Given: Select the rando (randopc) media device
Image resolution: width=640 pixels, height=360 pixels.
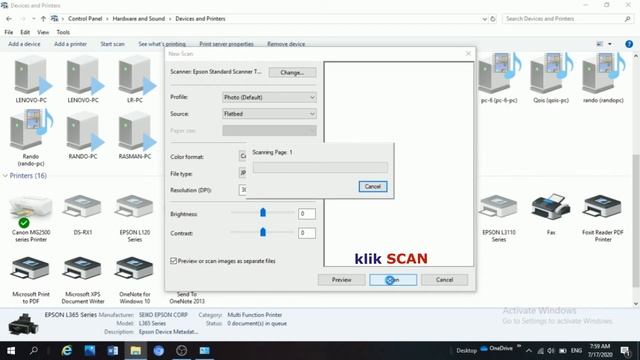Looking at the screenshot, I should click(603, 78).
